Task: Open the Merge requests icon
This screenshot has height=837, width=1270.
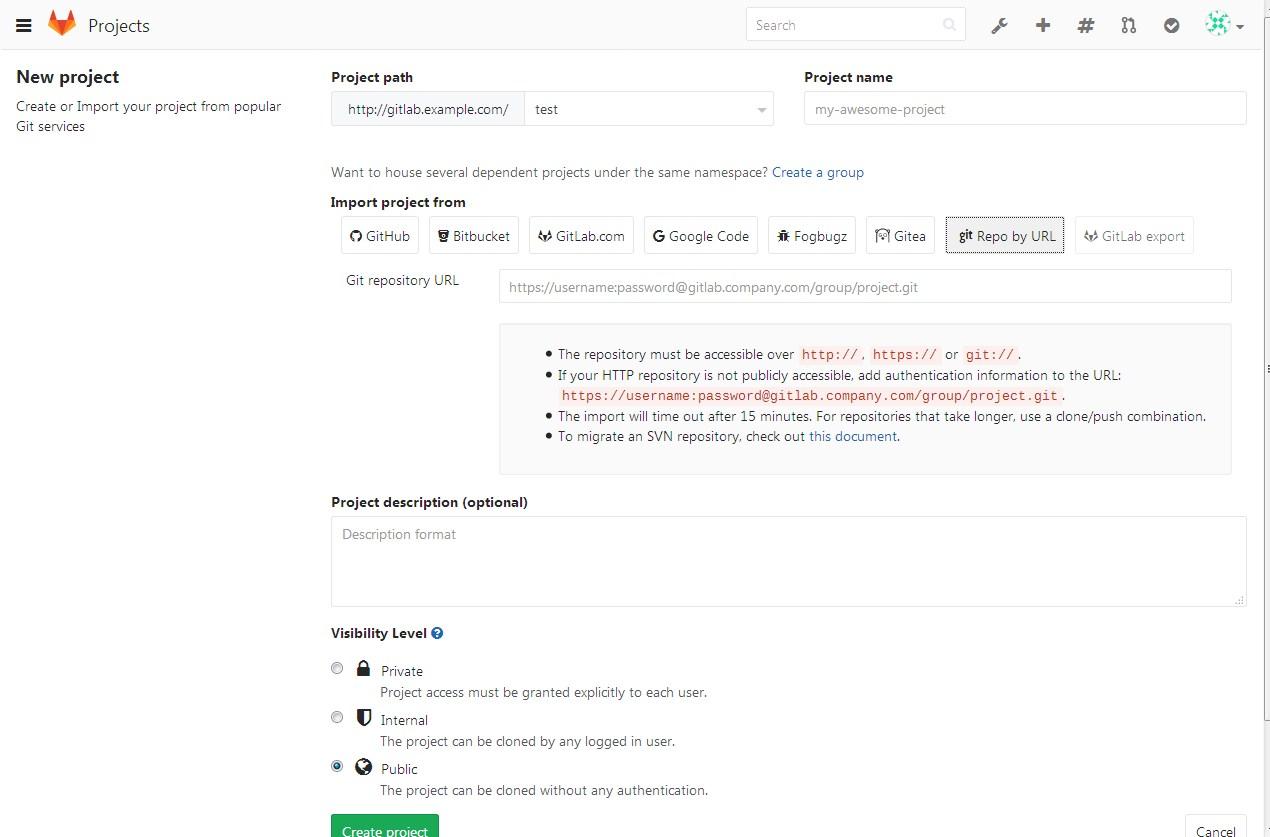Action: (x=1129, y=25)
